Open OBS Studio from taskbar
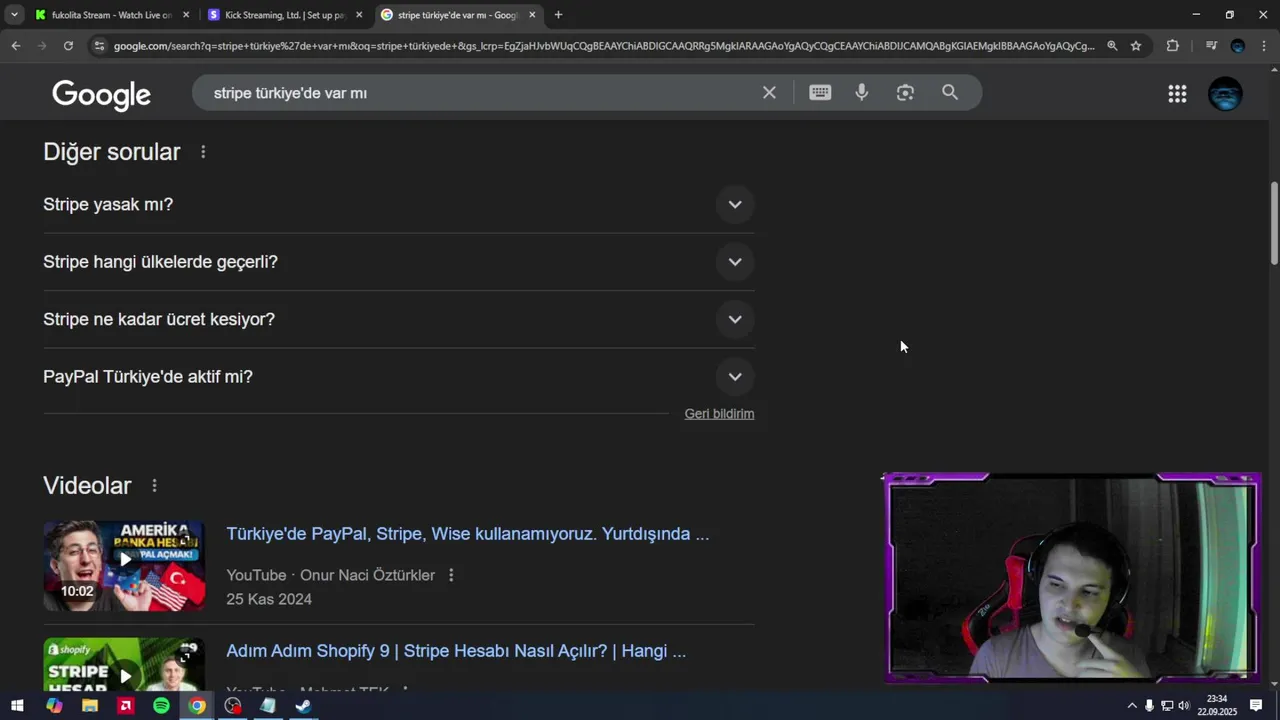 pos(233,706)
